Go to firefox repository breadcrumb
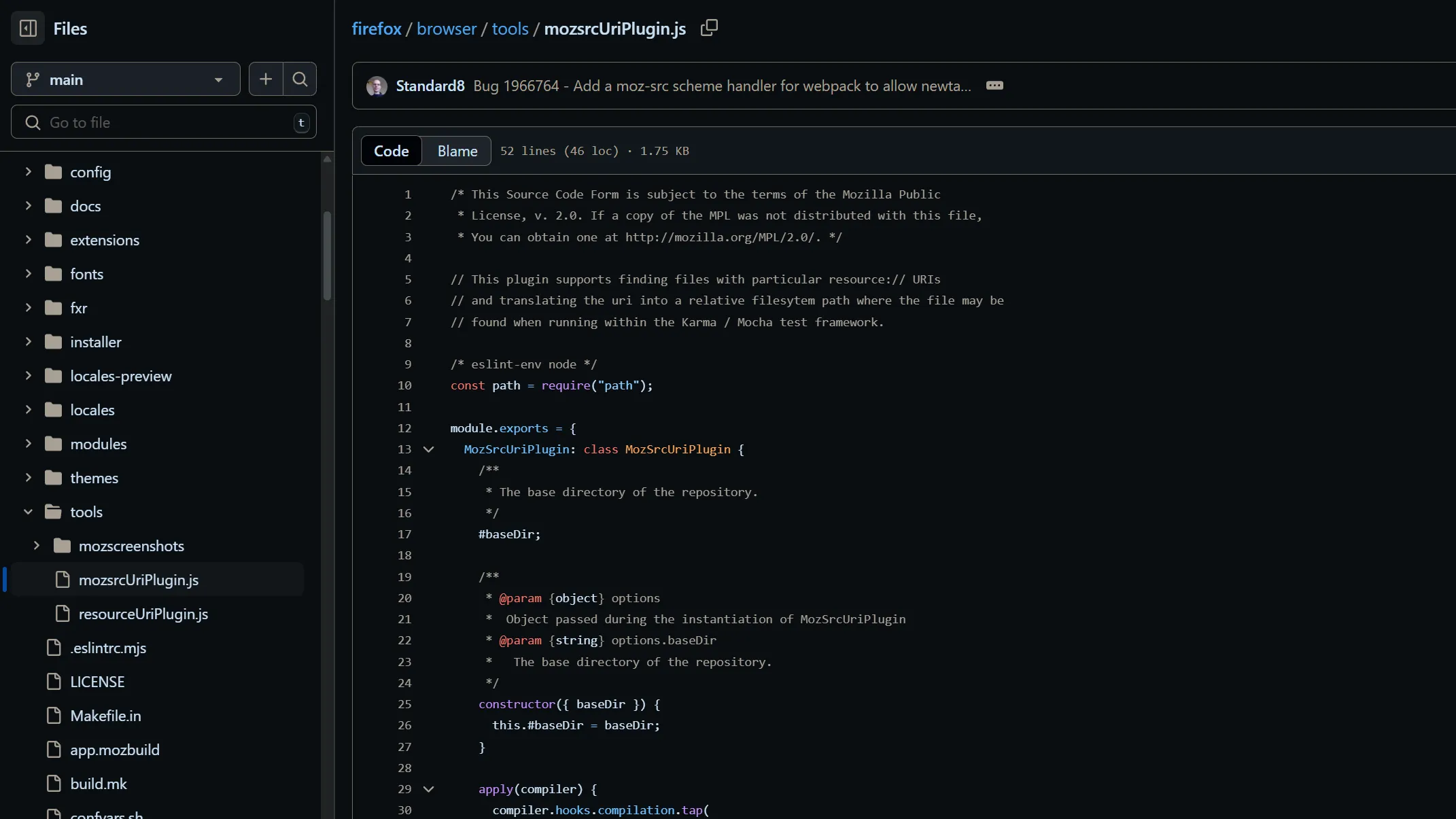This screenshot has height=819, width=1456. pos(377,29)
